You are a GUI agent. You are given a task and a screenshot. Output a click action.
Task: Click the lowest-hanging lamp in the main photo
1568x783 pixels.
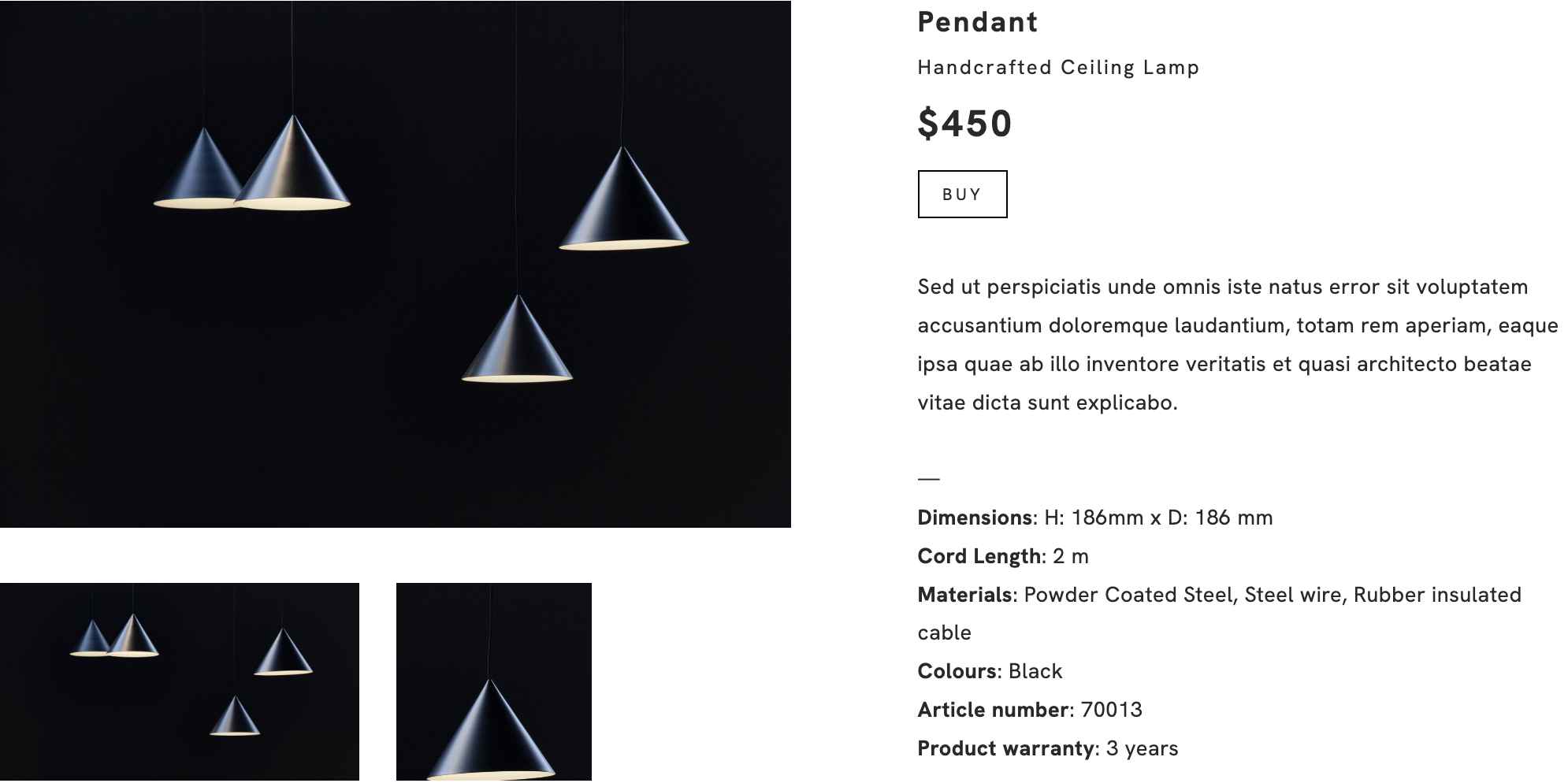(517, 347)
